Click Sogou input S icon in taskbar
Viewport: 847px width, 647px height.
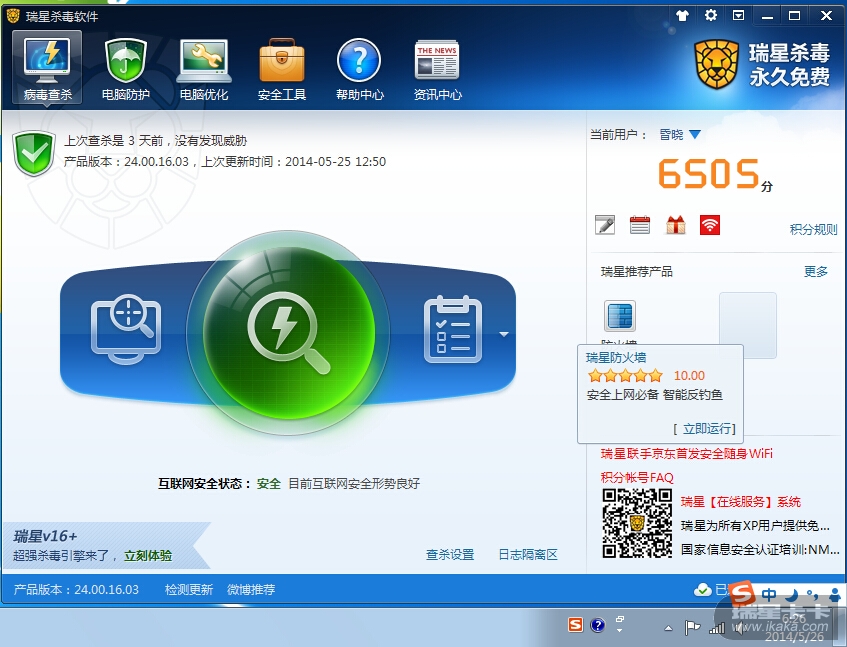tap(575, 625)
